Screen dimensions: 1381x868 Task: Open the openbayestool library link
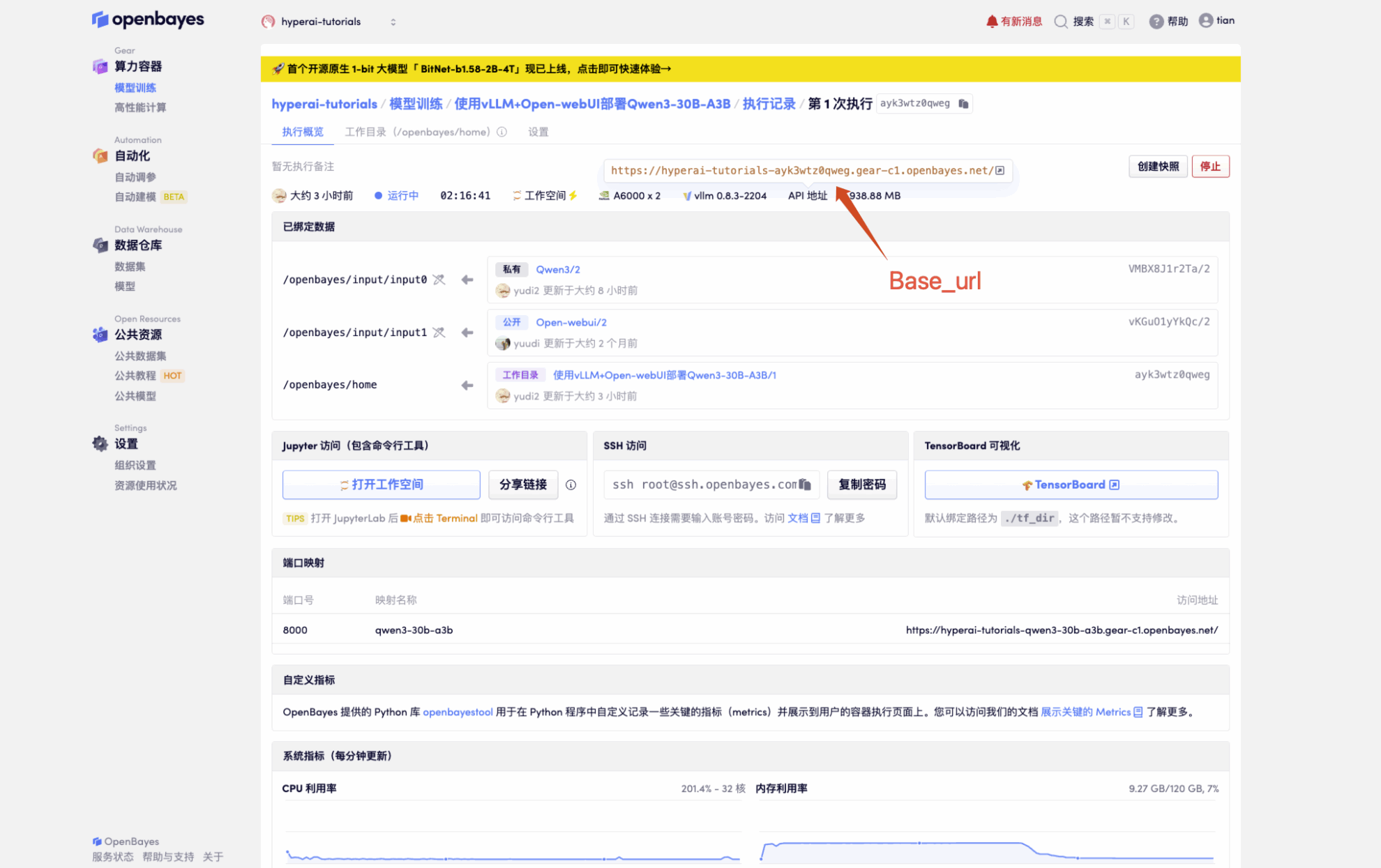[x=458, y=712]
